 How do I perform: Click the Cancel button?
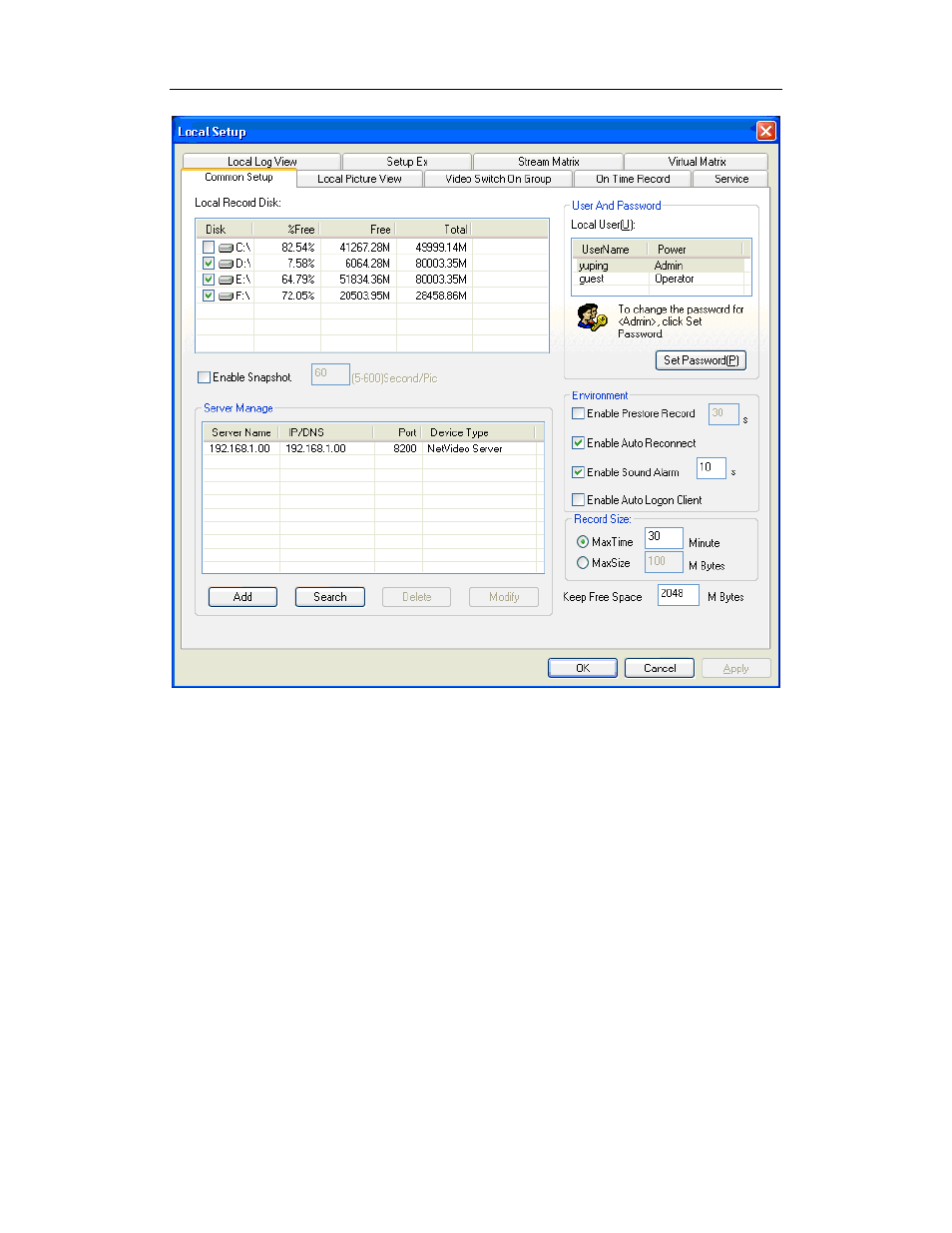(x=660, y=668)
